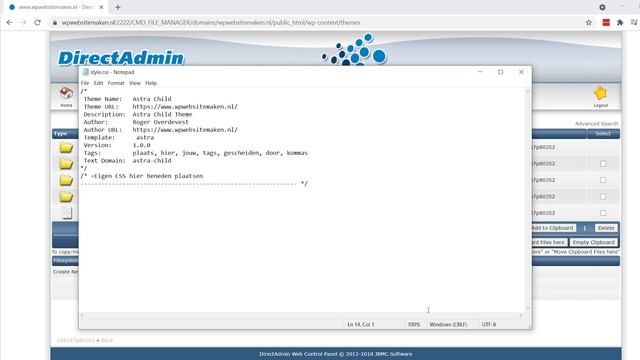Click the 'Version: 1.0.0' line
Image resolution: width=640 pixels, height=360 pixels.
(117, 145)
